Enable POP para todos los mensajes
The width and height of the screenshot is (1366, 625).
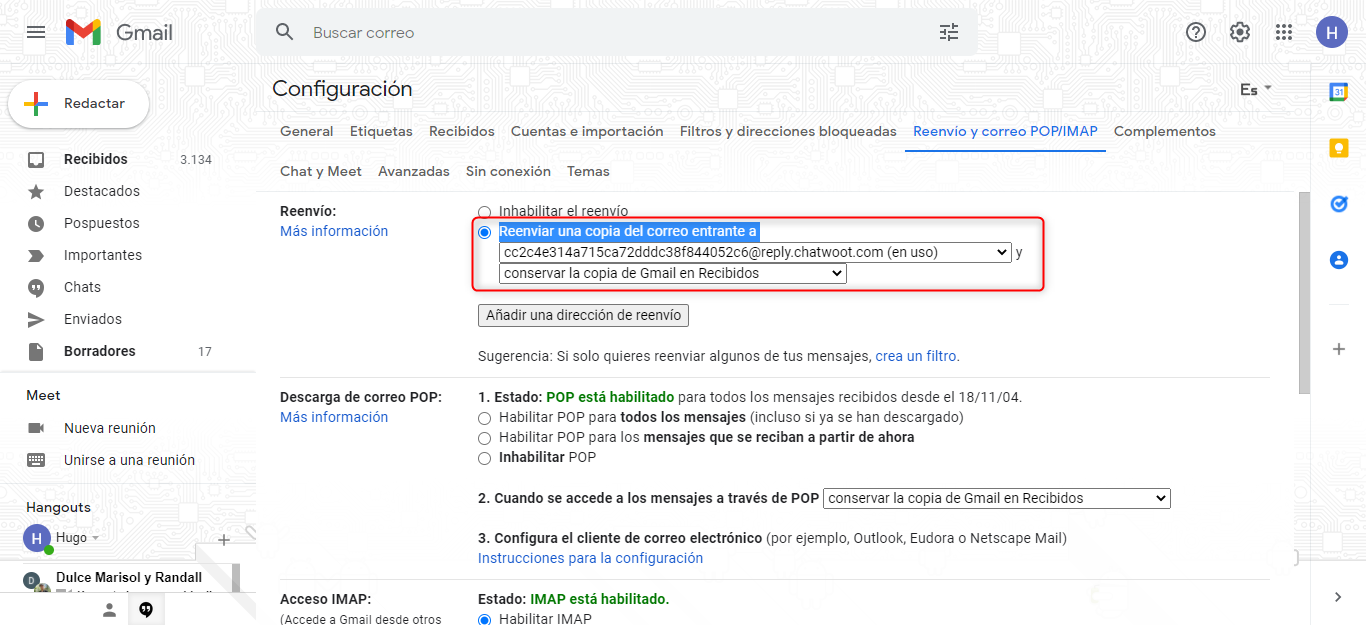coord(485,418)
